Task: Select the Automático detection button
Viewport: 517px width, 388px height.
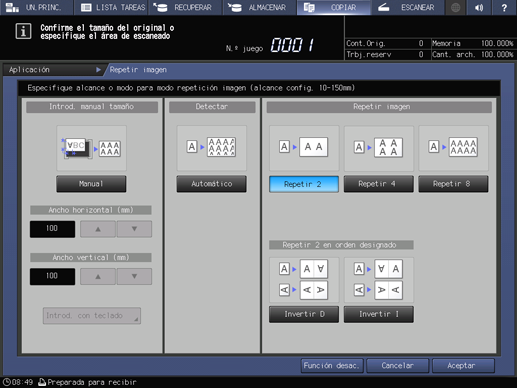Action: [212, 184]
